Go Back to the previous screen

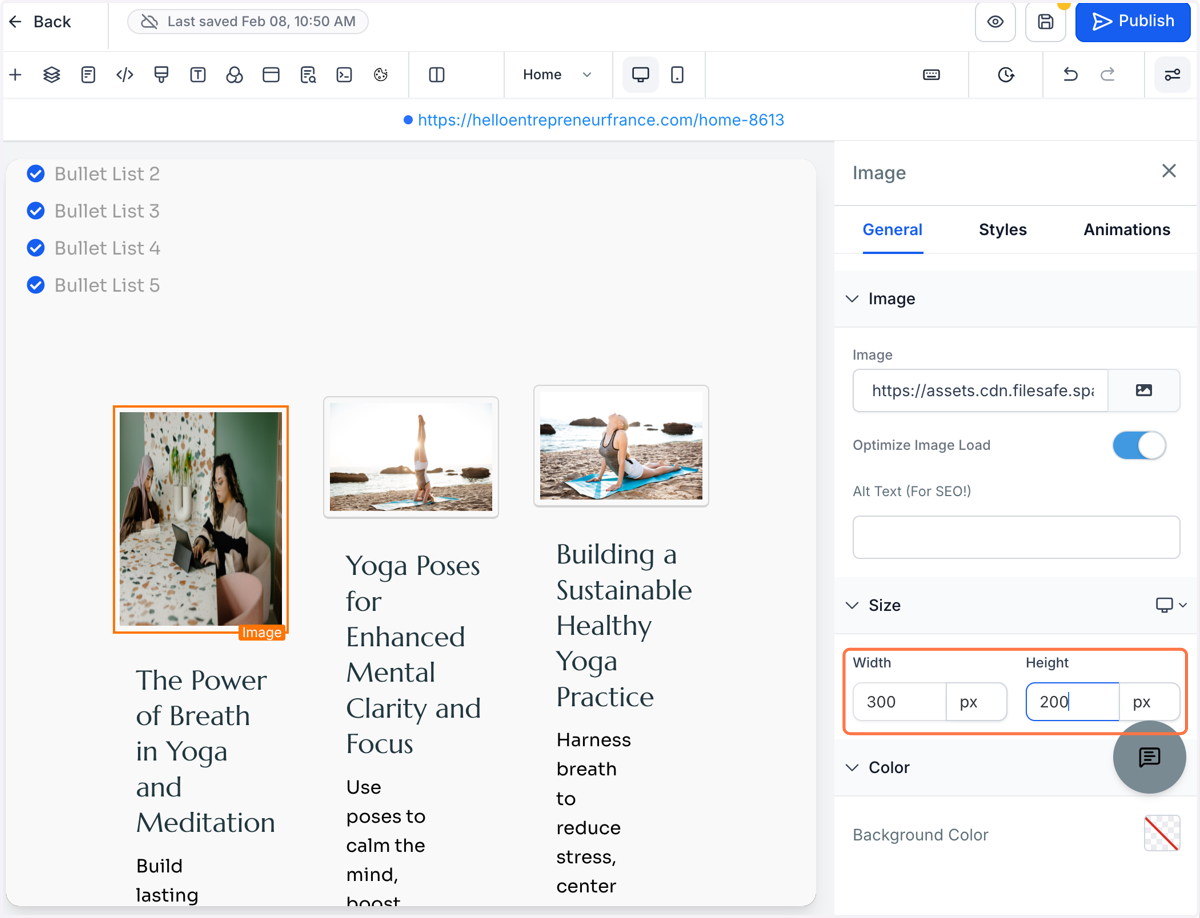(40, 21)
